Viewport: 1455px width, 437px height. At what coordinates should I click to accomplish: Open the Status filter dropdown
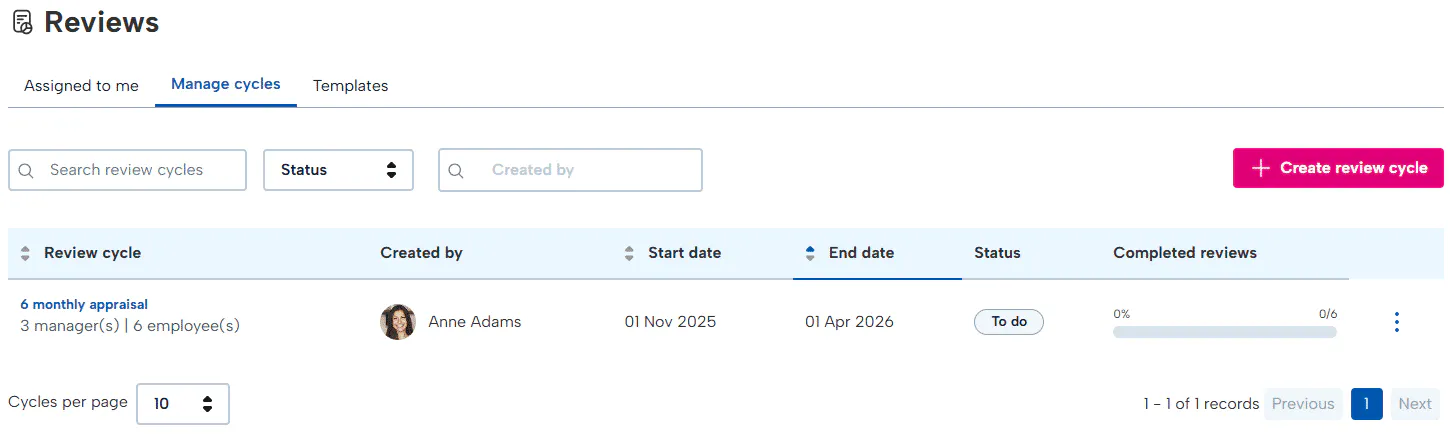[x=338, y=170]
